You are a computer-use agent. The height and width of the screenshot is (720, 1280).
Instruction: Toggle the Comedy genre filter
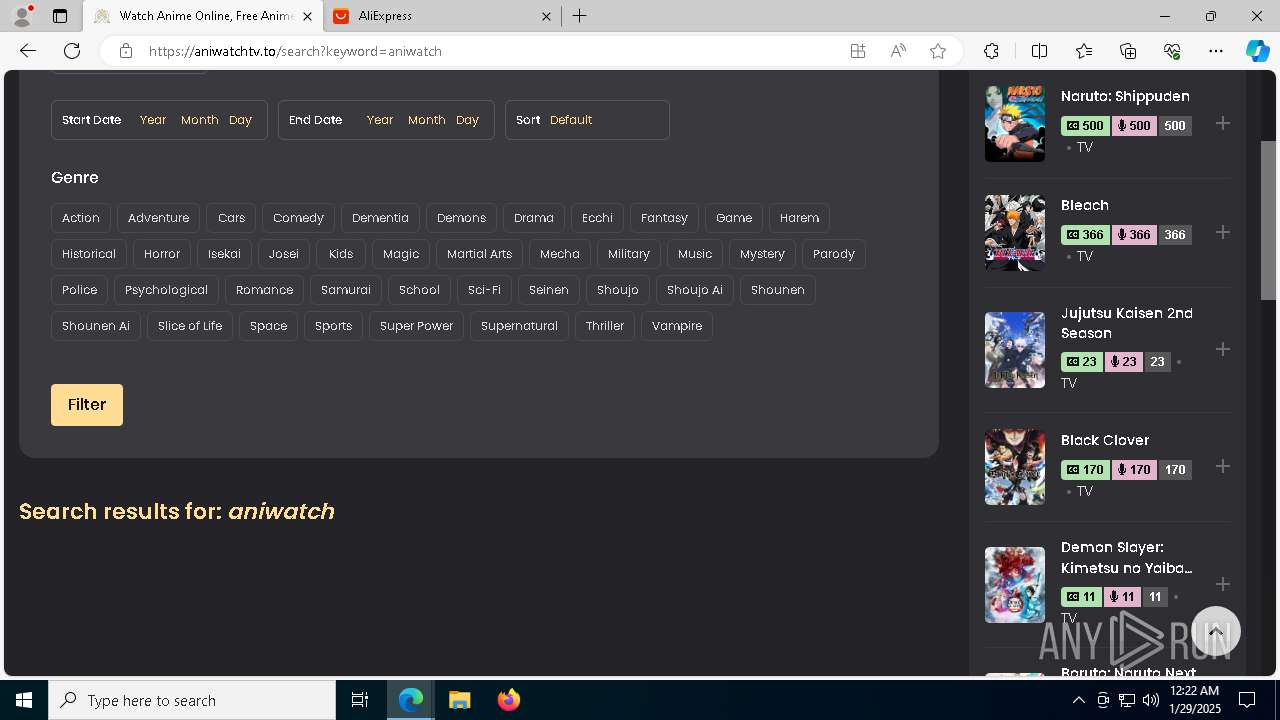pos(298,218)
